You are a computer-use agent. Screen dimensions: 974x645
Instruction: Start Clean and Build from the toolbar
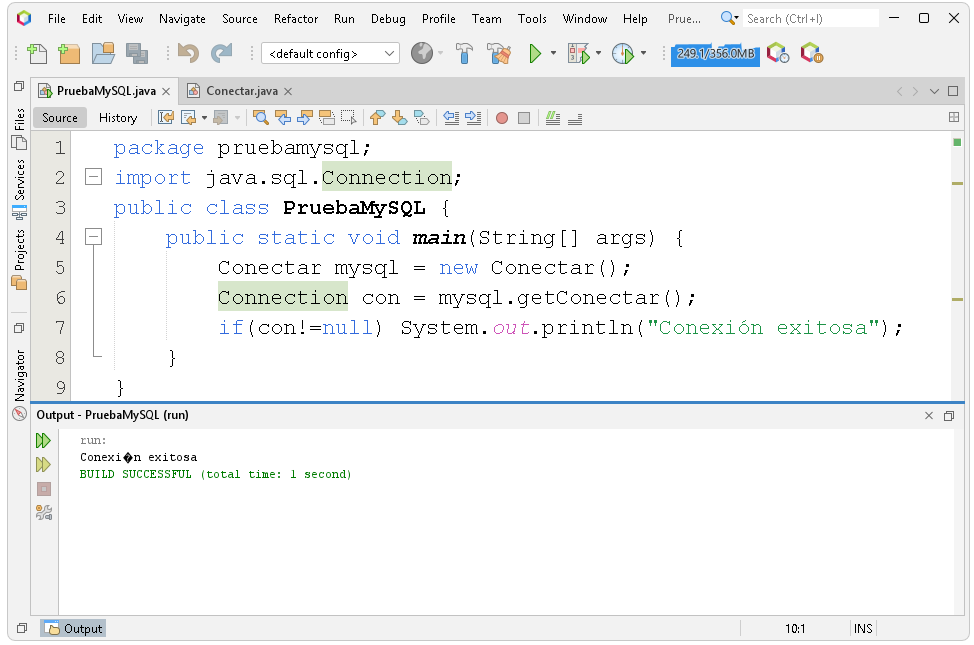(x=500, y=53)
